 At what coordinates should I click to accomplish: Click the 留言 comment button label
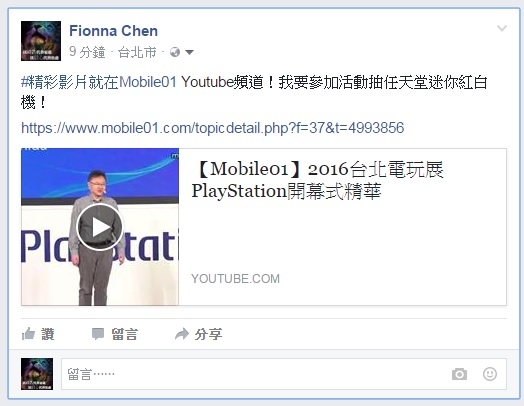pos(124,334)
